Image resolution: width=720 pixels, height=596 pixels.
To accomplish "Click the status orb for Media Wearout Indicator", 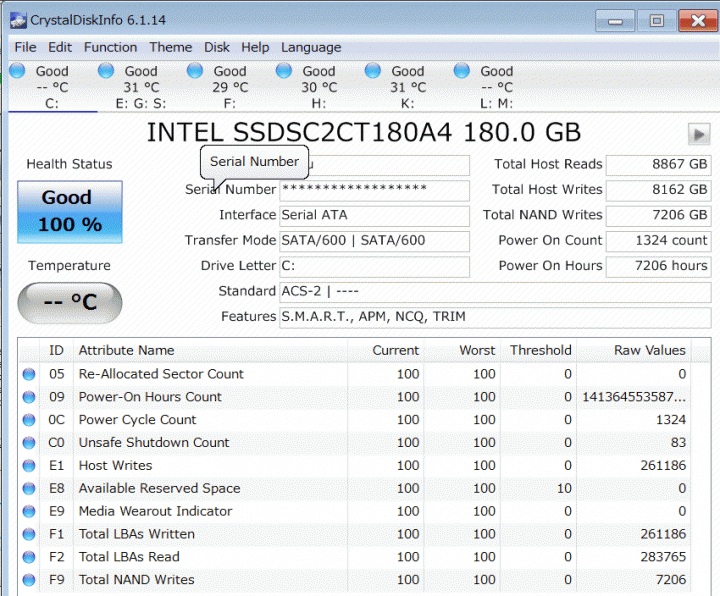I will coord(28,511).
